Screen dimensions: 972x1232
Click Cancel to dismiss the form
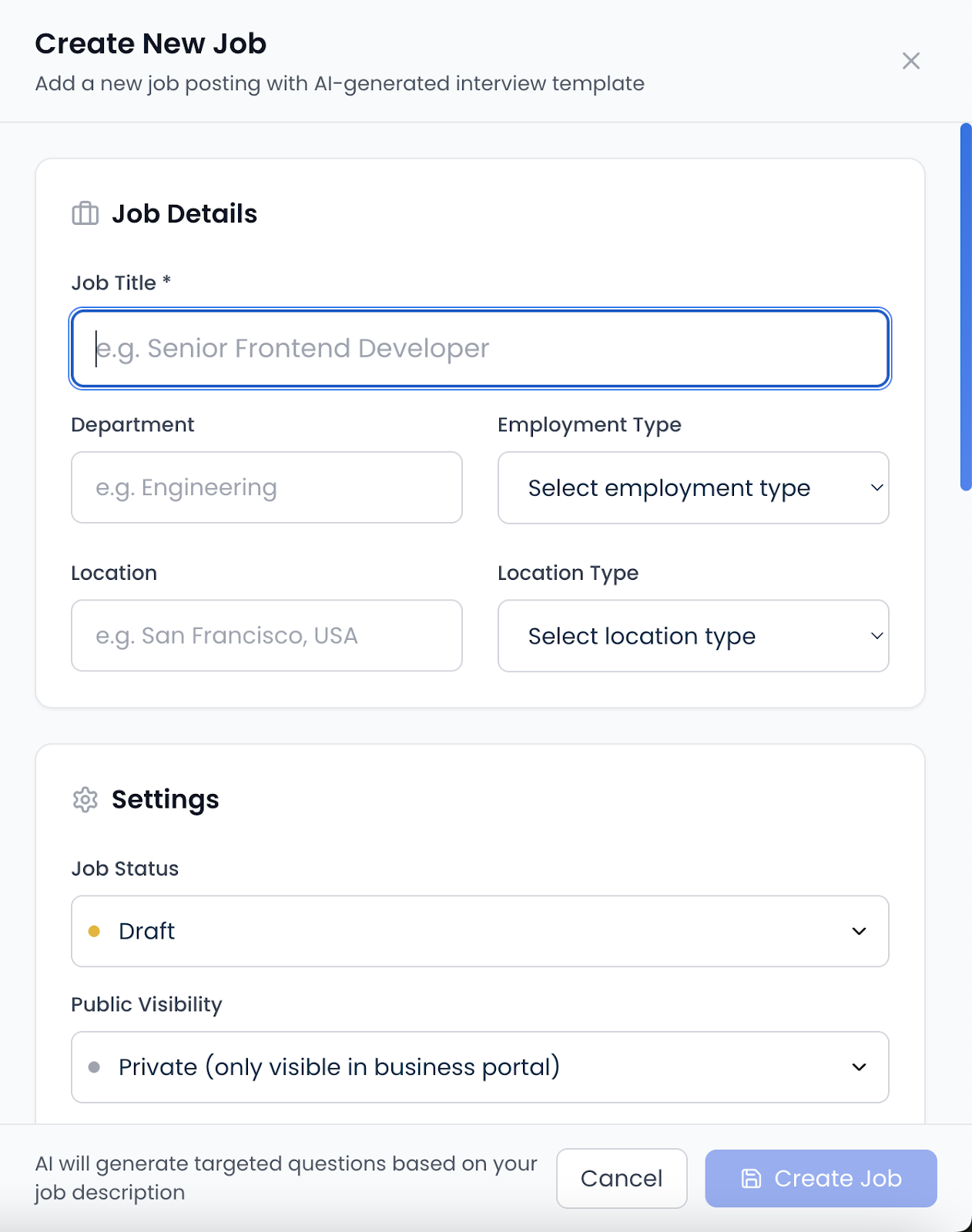click(x=621, y=1178)
